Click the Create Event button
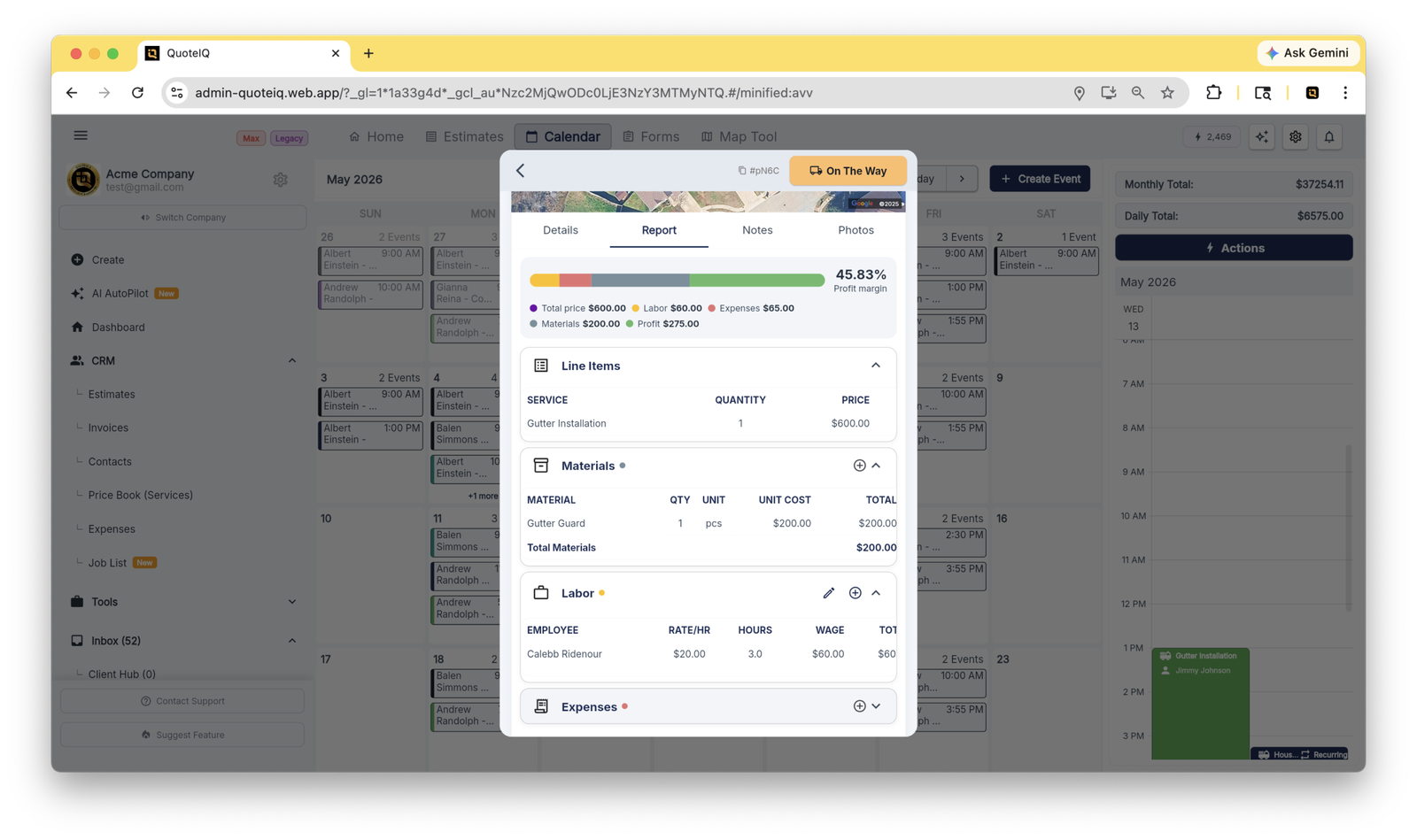The height and width of the screenshot is (840, 1417). tap(1040, 179)
